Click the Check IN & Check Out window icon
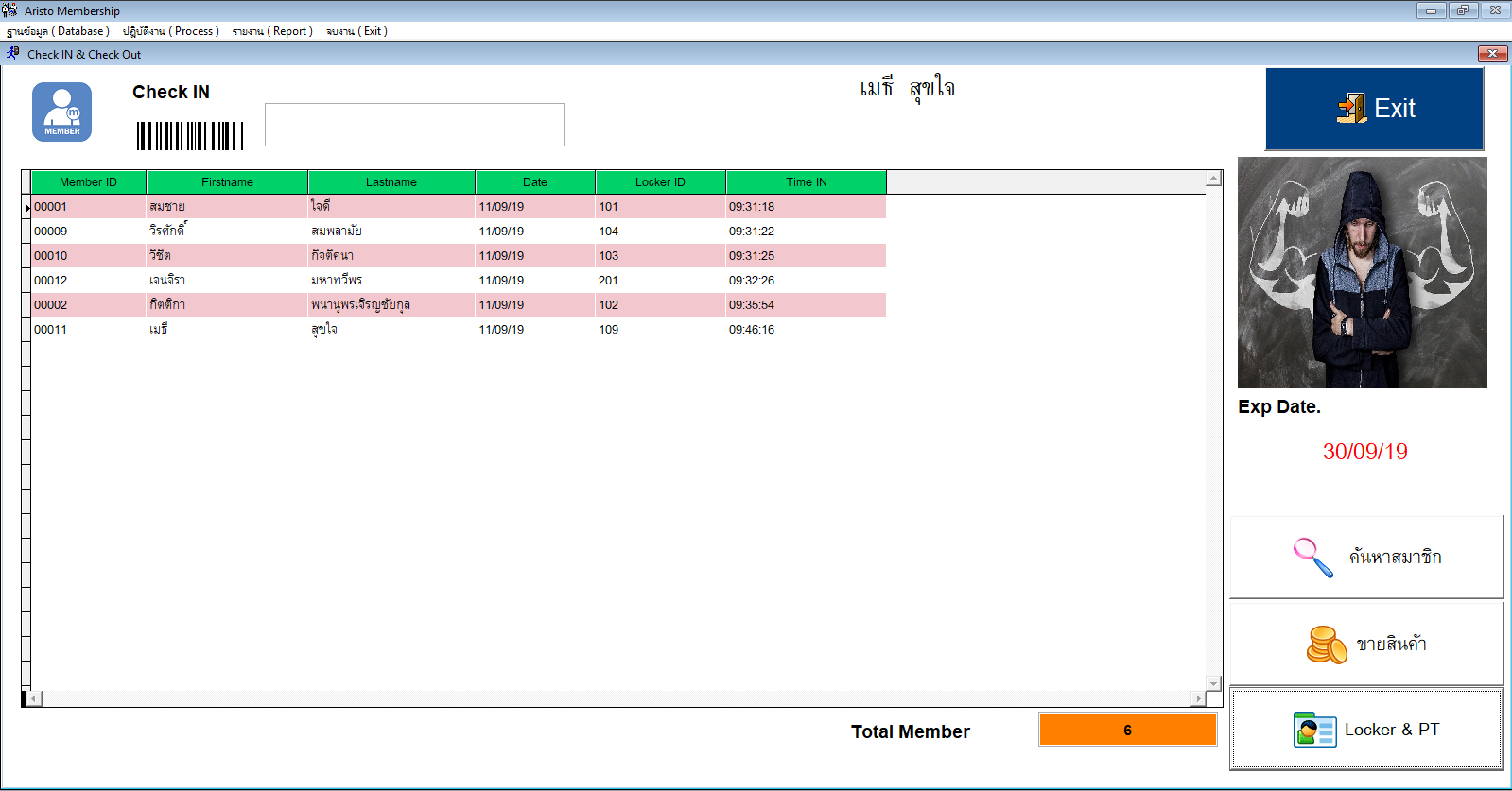This screenshot has height=791, width=1512. (x=13, y=54)
